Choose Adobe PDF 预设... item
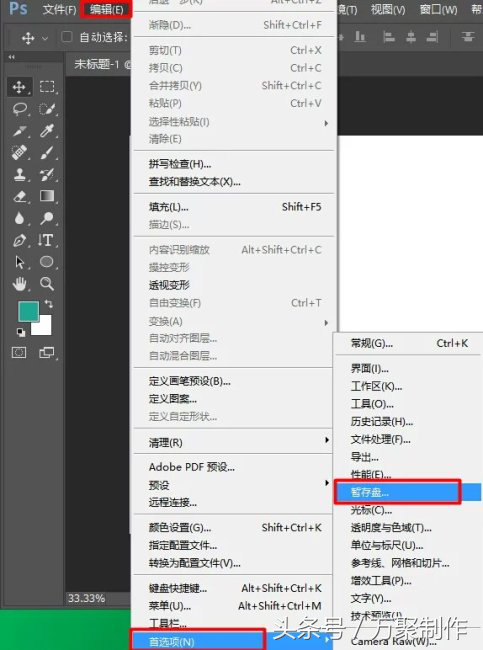 tap(233, 467)
